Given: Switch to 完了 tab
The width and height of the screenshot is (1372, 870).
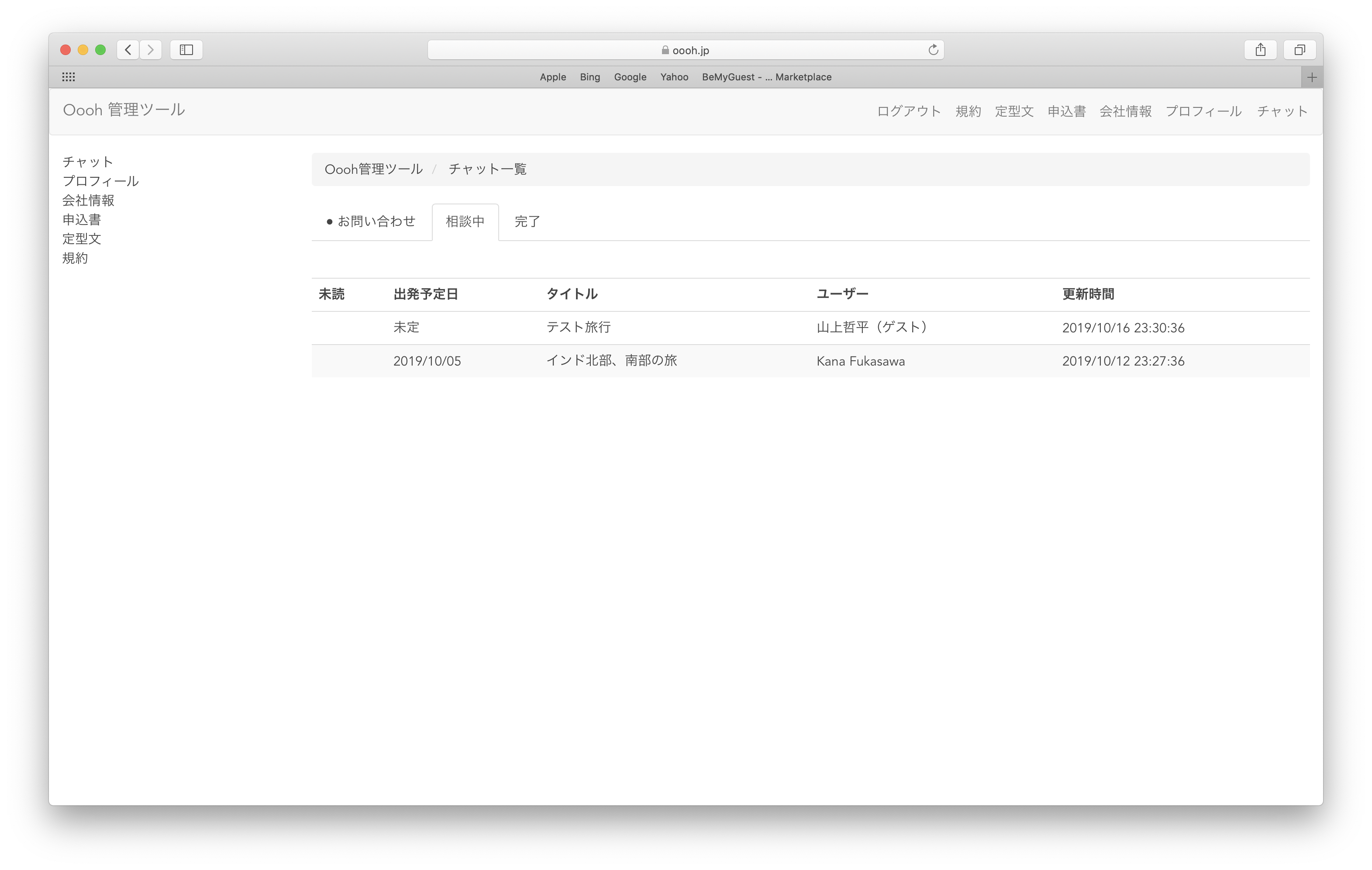Looking at the screenshot, I should tap(527, 221).
